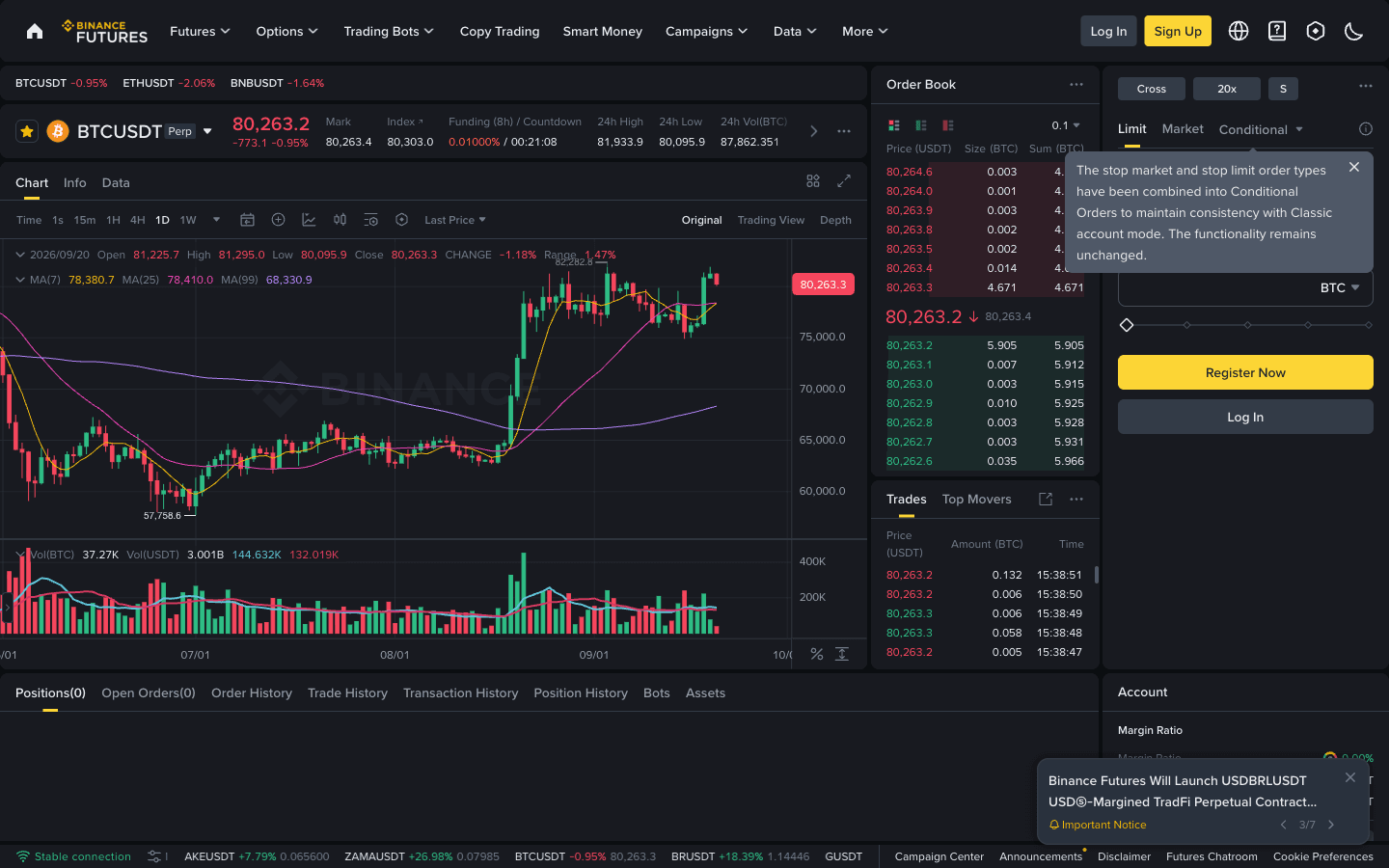Open the Last Price dropdown
This screenshot has width=1389, height=868.
[x=455, y=220]
